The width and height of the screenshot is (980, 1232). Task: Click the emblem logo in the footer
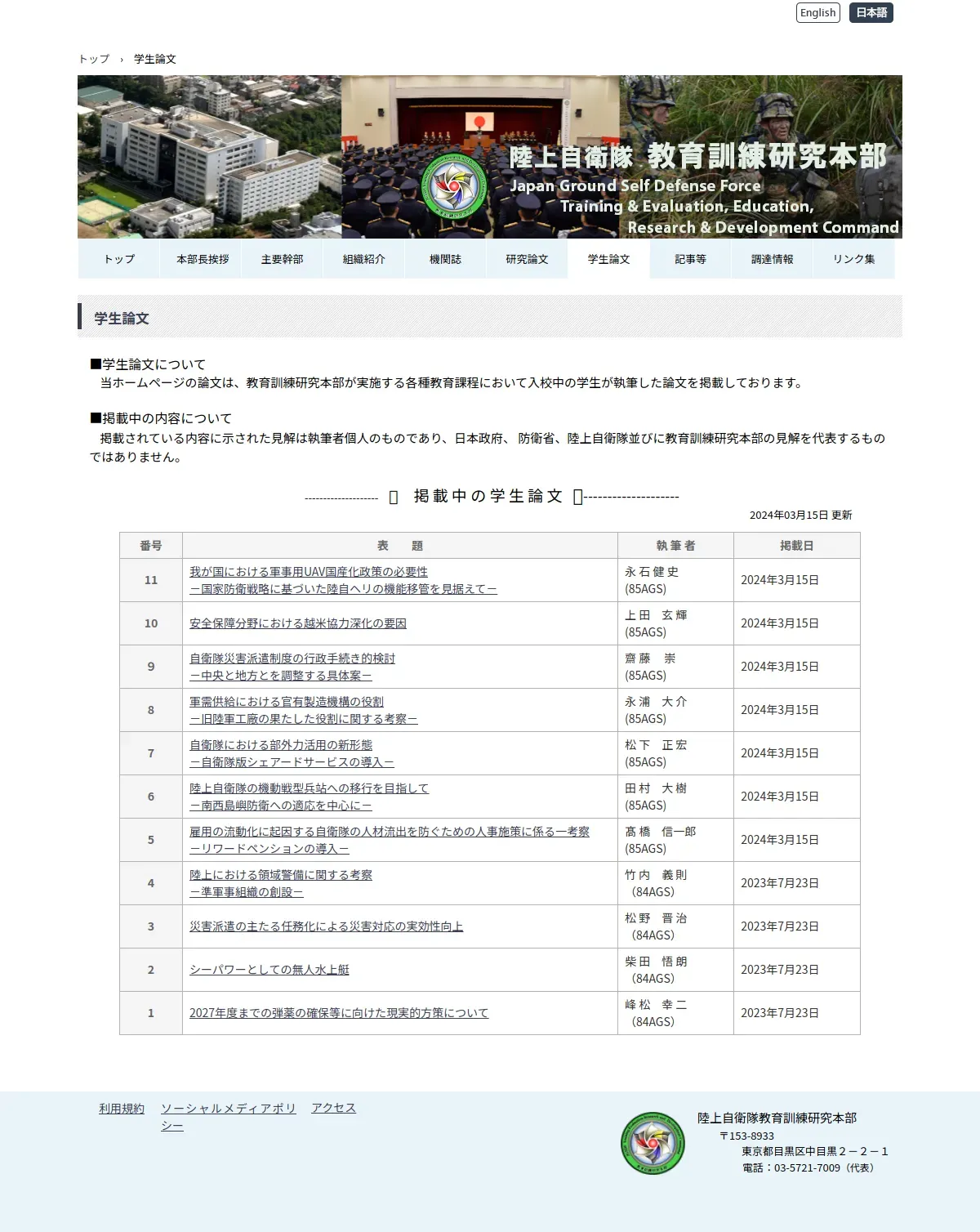pyautogui.click(x=653, y=1143)
